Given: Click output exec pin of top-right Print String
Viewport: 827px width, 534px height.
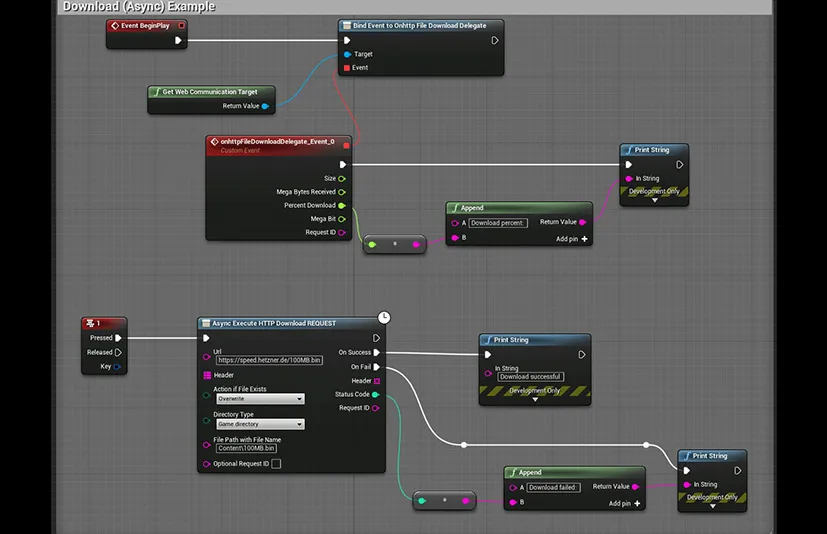Looking at the screenshot, I should [679, 165].
